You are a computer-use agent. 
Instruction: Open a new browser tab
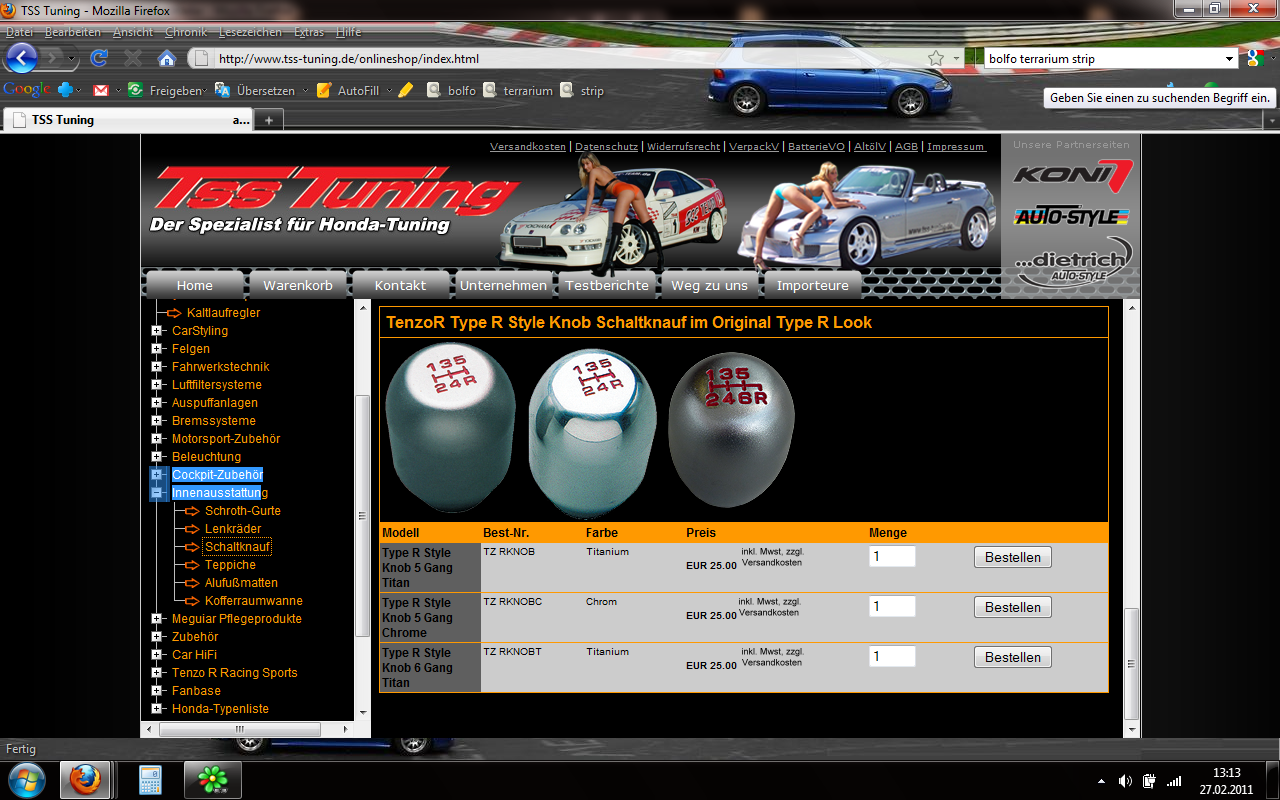coord(268,120)
